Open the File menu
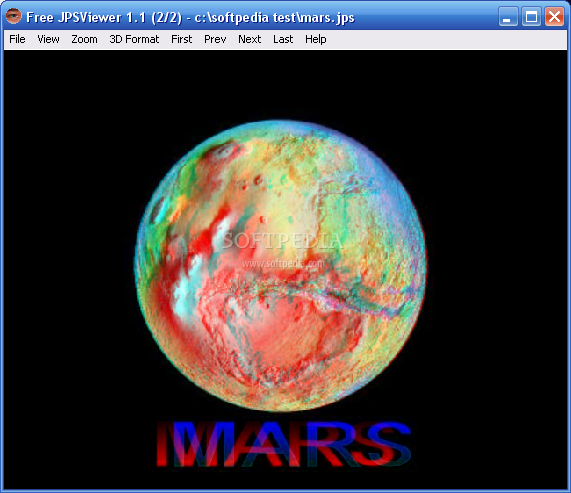571x493 pixels. [17, 39]
